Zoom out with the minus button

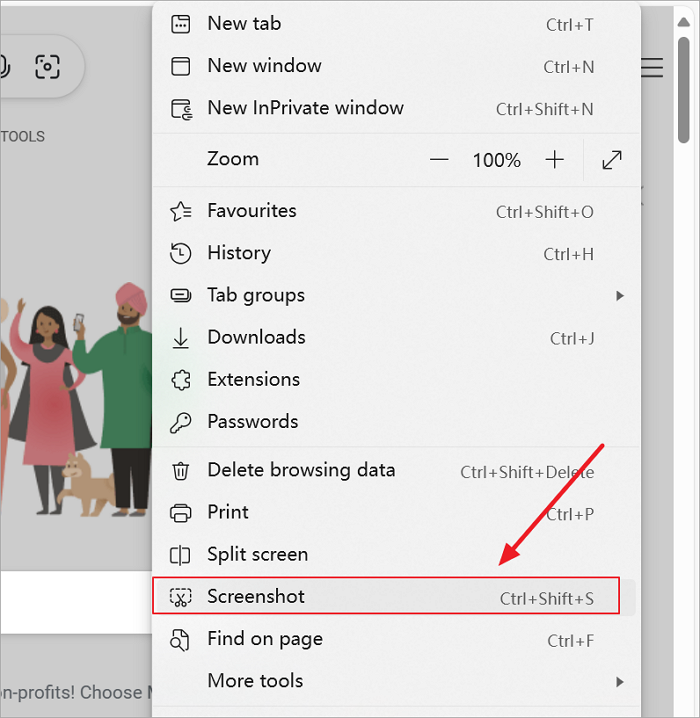pos(439,160)
